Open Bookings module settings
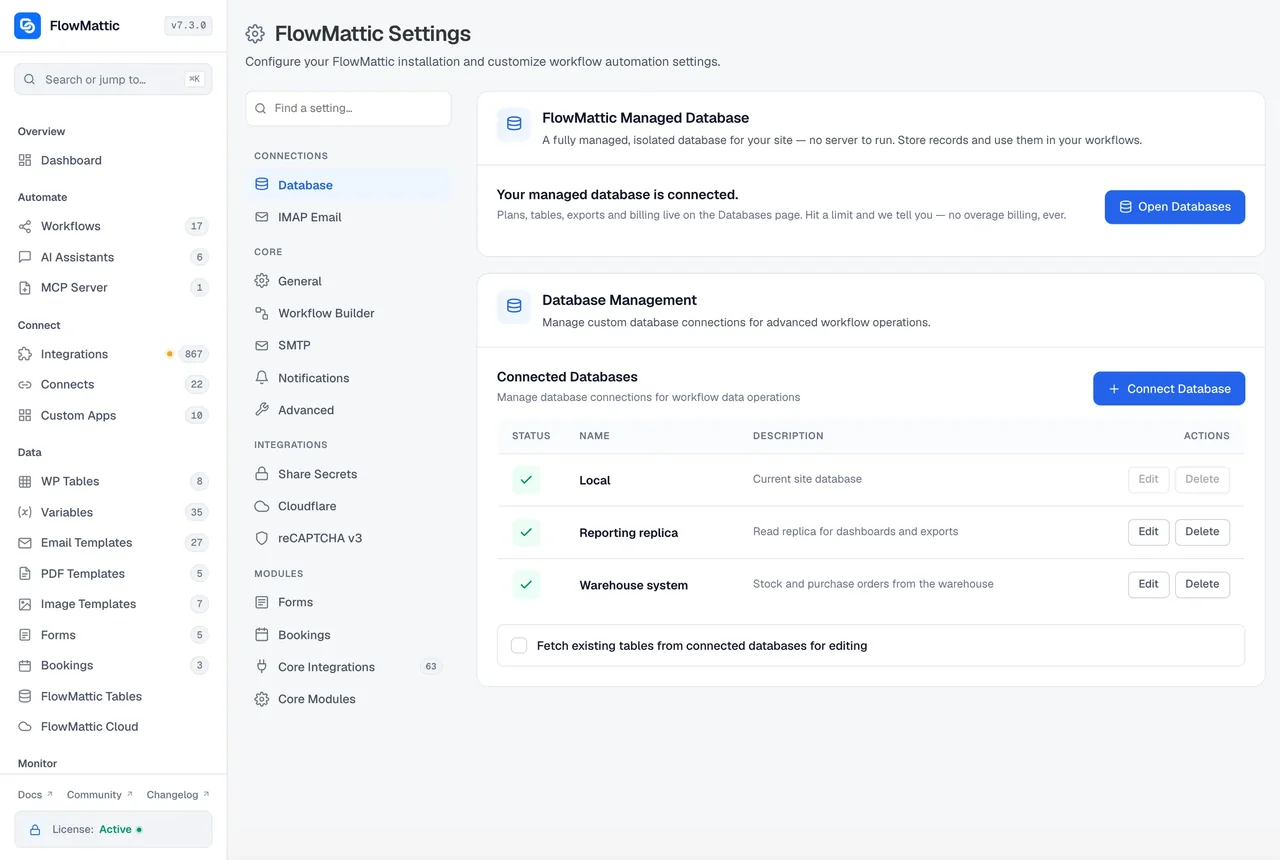 click(x=348, y=635)
